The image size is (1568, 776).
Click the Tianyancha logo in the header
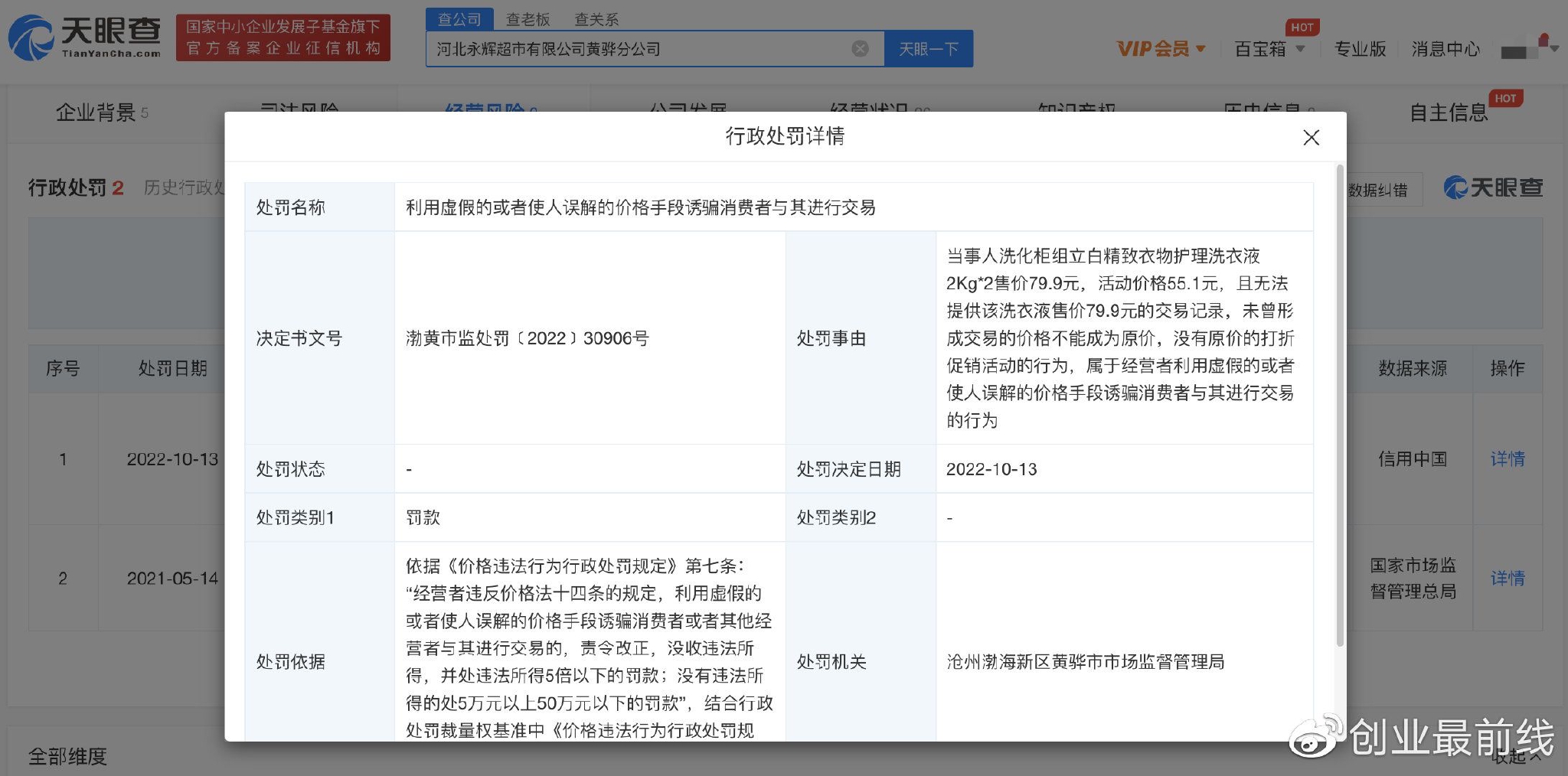pyautogui.click(x=85, y=37)
